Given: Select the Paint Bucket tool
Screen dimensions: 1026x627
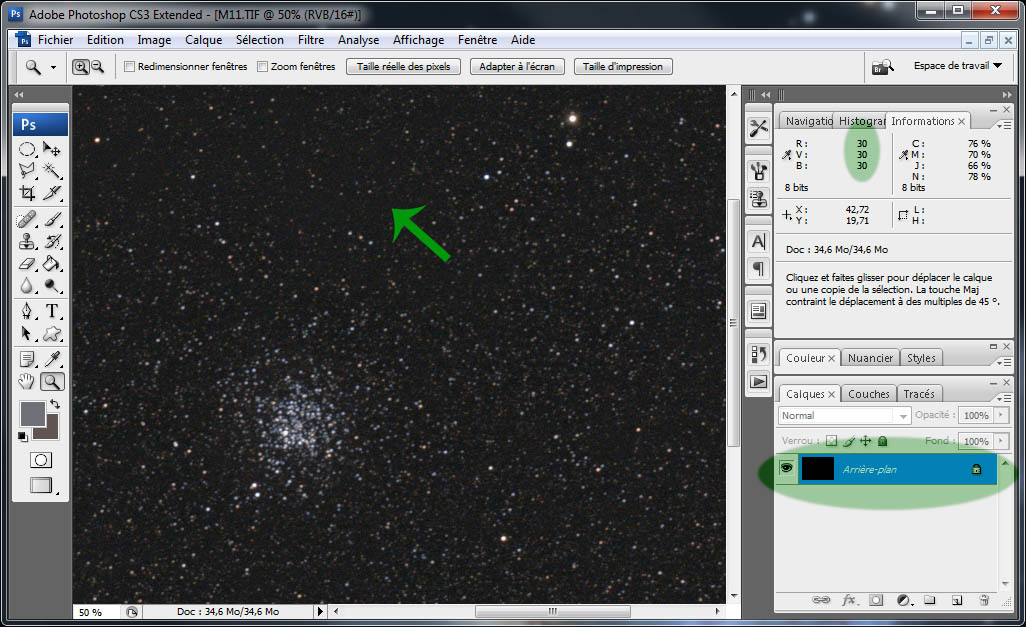Looking at the screenshot, I should tap(52, 264).
